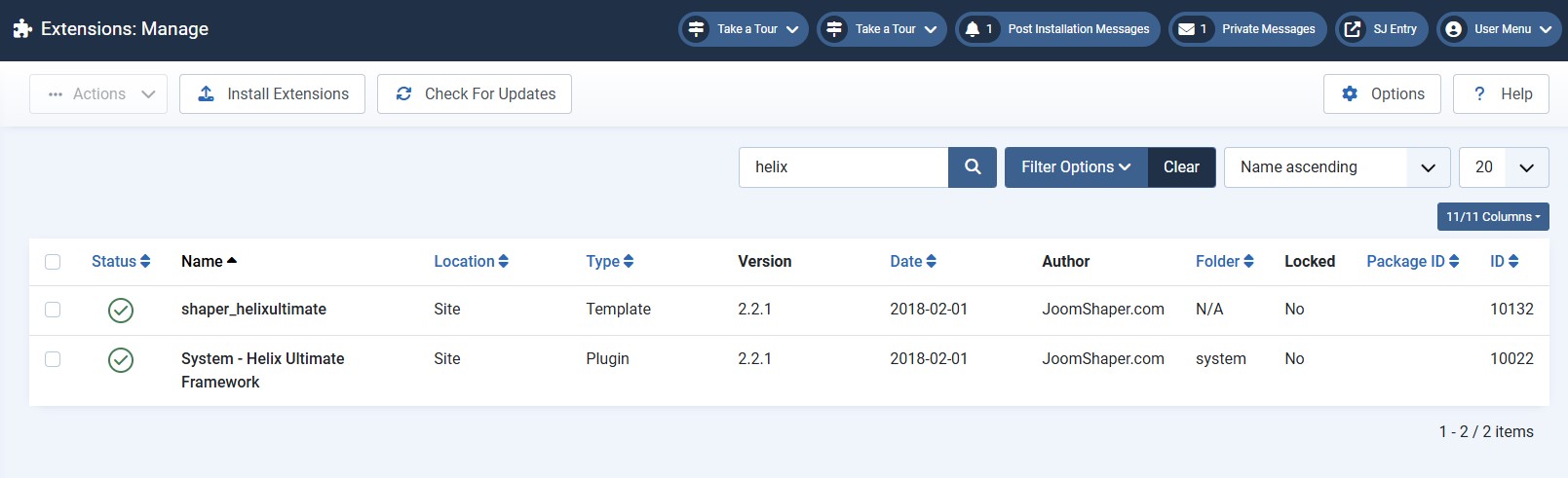Image resolution: width=1568 pixels, height=478 pixels.
Task: Sort the table by Date column
Action: [912, 262]
